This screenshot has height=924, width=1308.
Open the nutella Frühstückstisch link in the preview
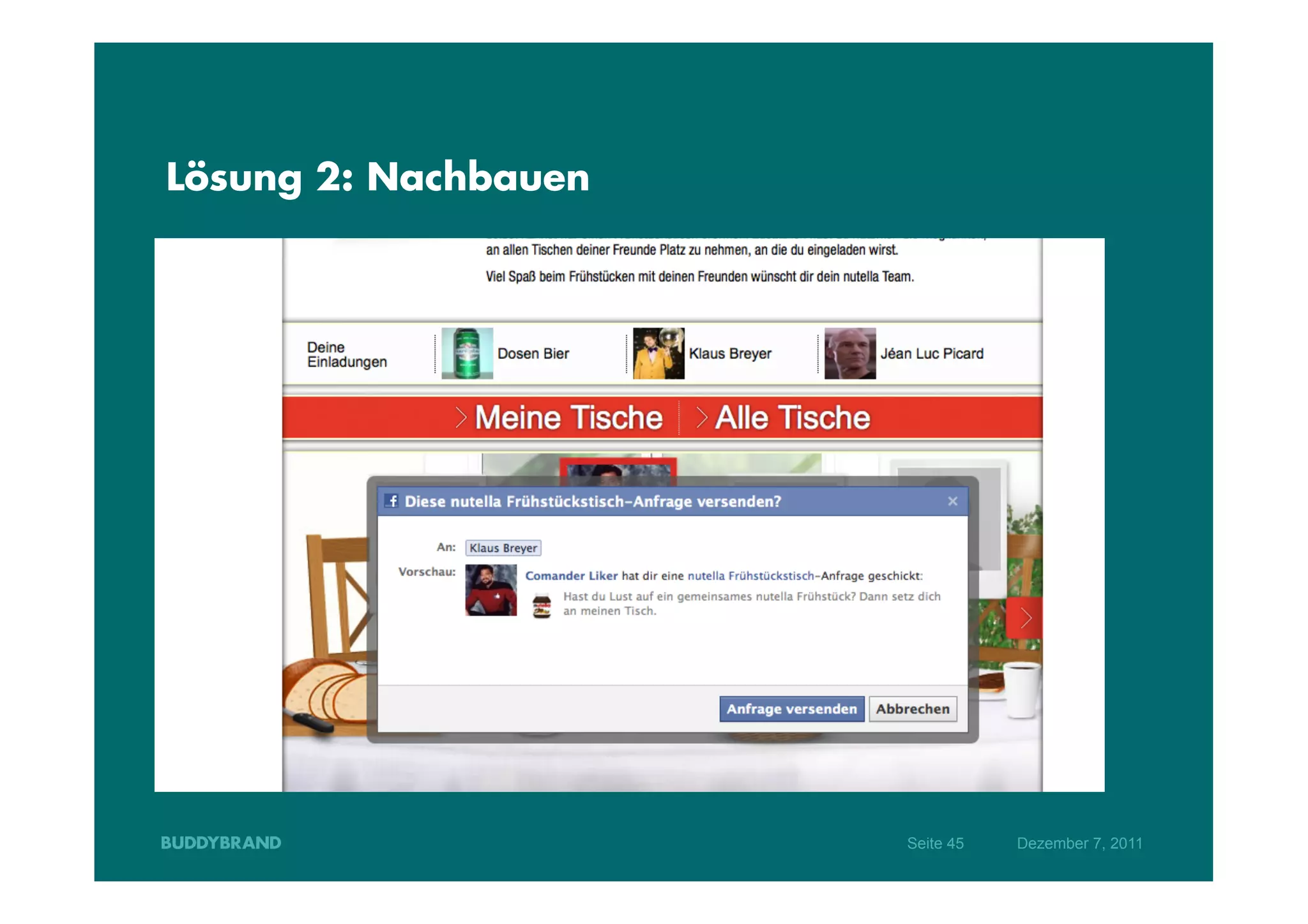750,575
